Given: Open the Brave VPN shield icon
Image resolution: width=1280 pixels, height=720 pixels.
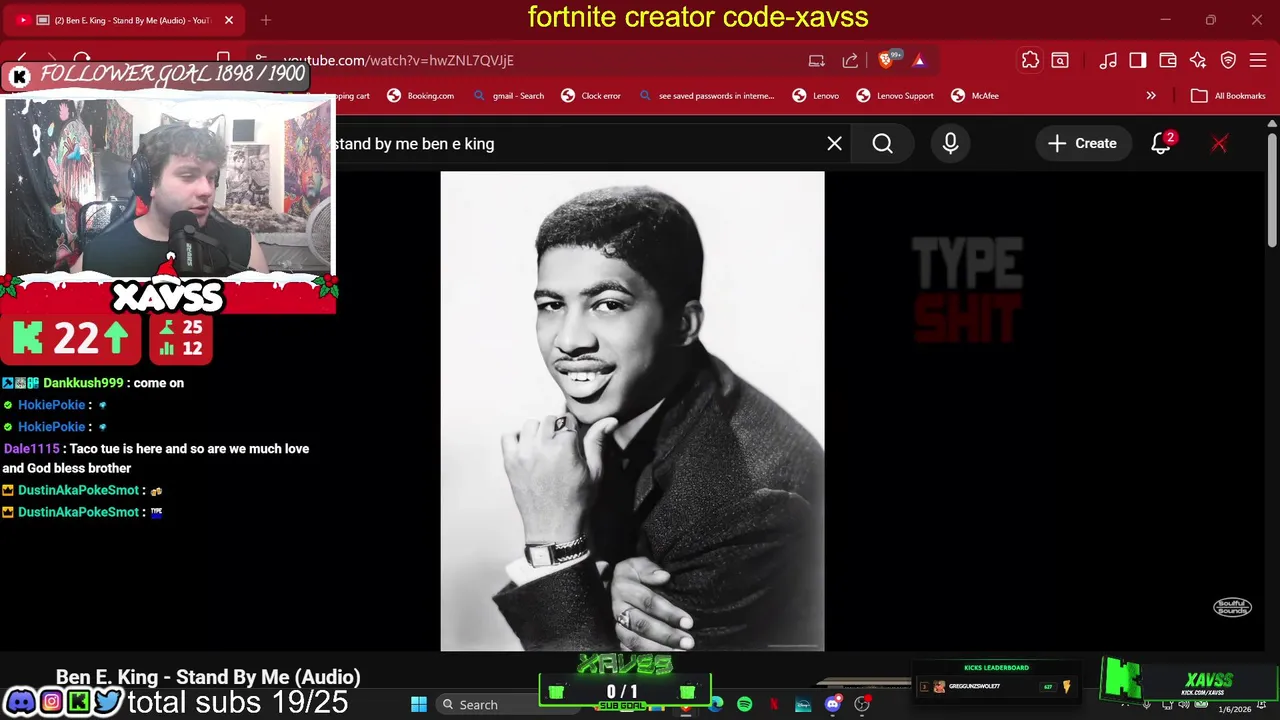Looking at the screenshot, I should [x=1229, y=60].
